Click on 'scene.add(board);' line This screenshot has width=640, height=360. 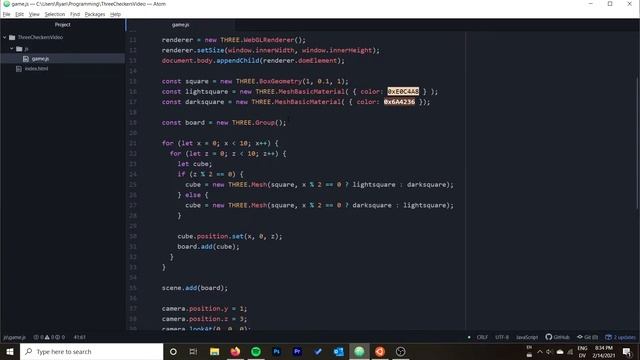point(195,288)
